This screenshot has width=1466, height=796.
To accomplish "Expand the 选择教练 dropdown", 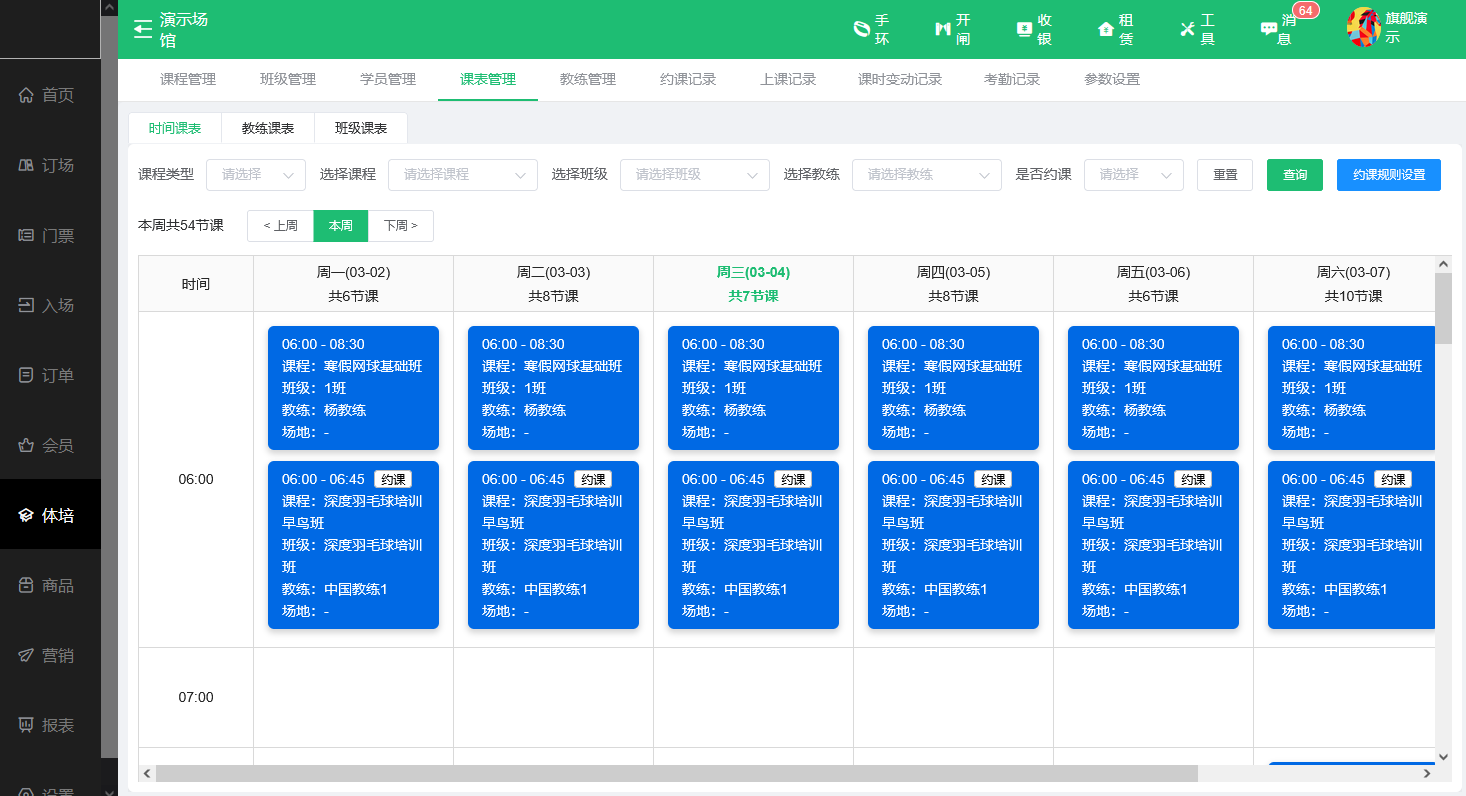I will pos(926,174).
